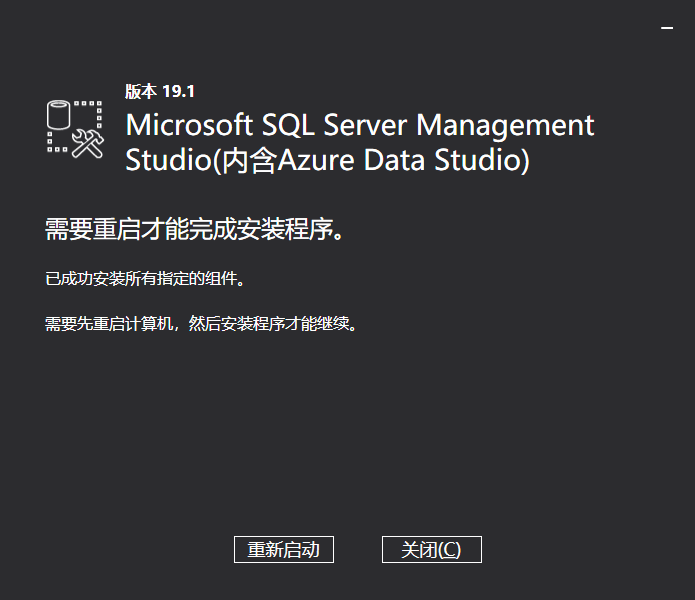The width and height of the screenshot is (695, 600).
Task: Click the text 已成功安装所有指定的组件。
Action: point(145,279)
